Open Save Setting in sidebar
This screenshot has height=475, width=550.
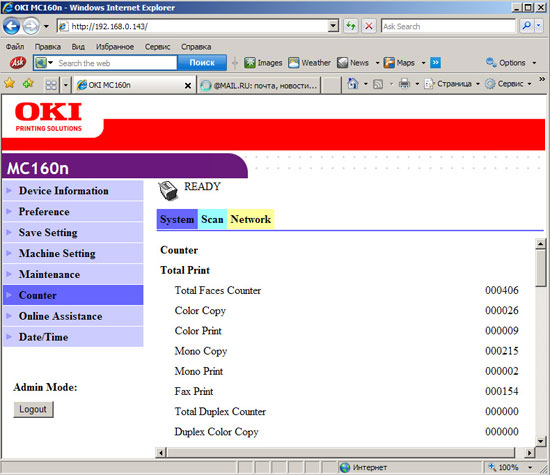click(x=73, y=232)
